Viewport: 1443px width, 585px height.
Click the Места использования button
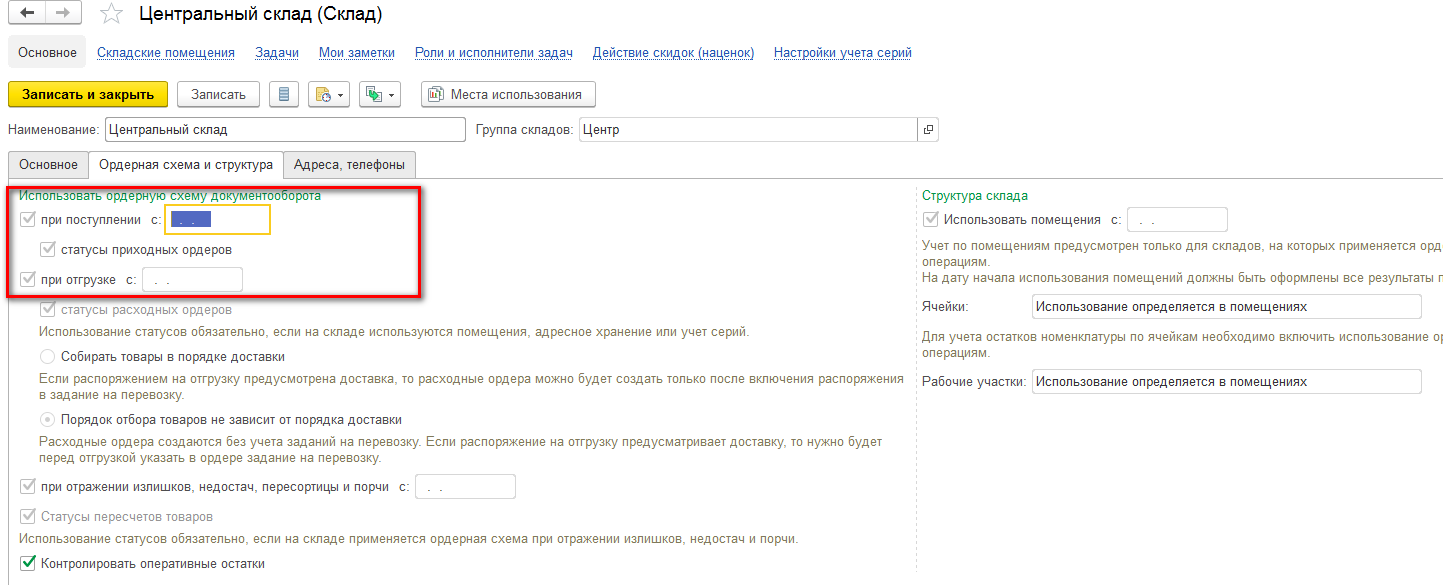[508, 94]
